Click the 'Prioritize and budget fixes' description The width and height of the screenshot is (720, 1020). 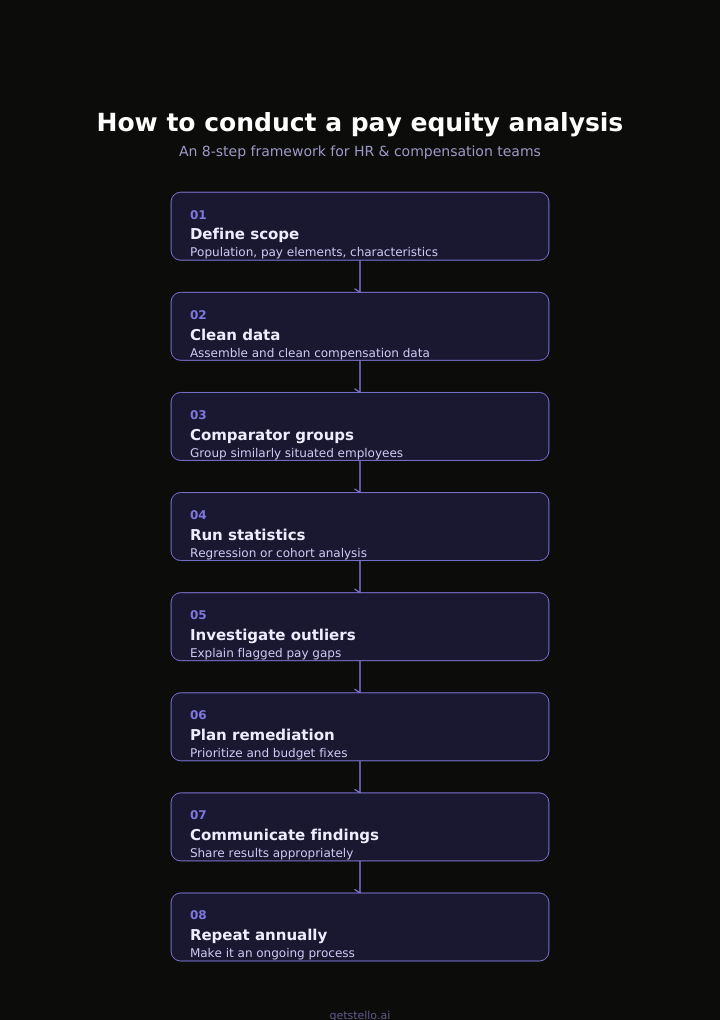click(269, 753)
